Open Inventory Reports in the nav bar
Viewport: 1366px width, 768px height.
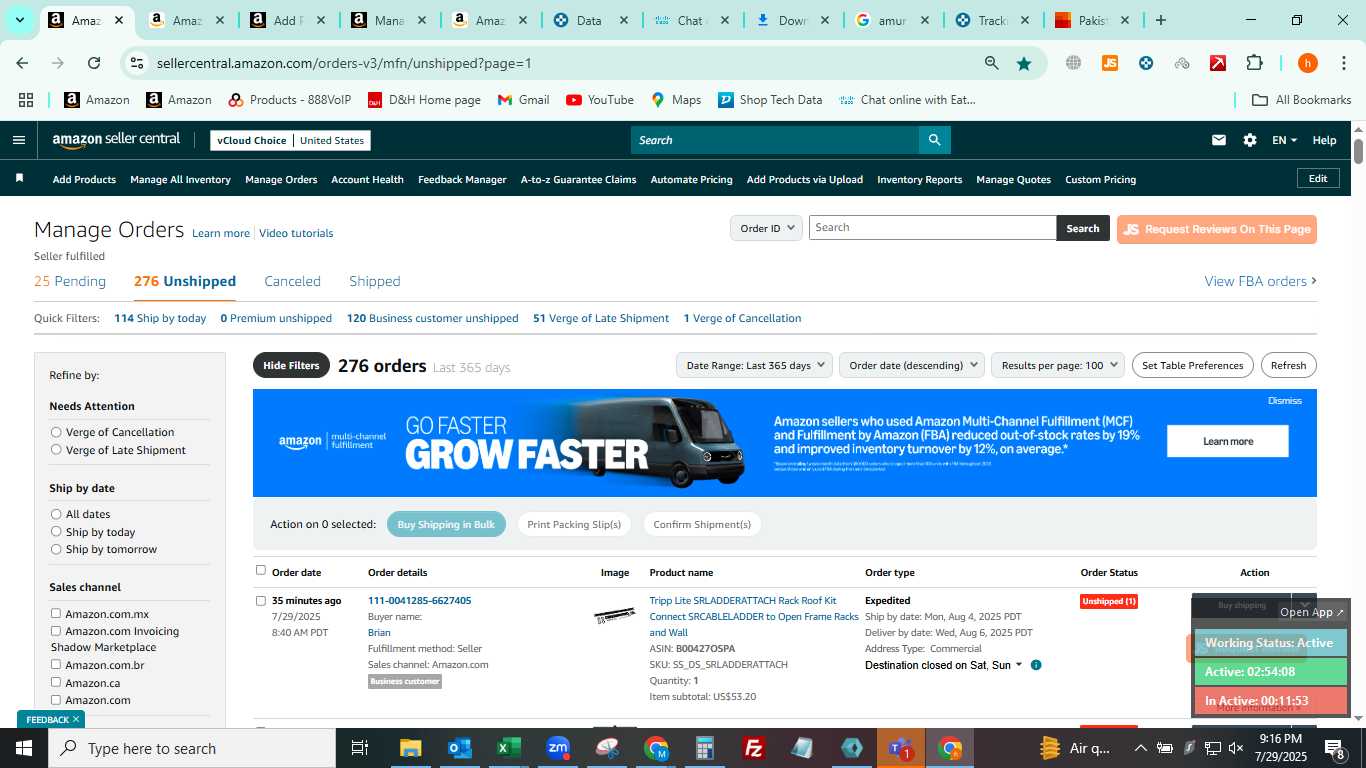pyautogui.click(x=919, y=179)
